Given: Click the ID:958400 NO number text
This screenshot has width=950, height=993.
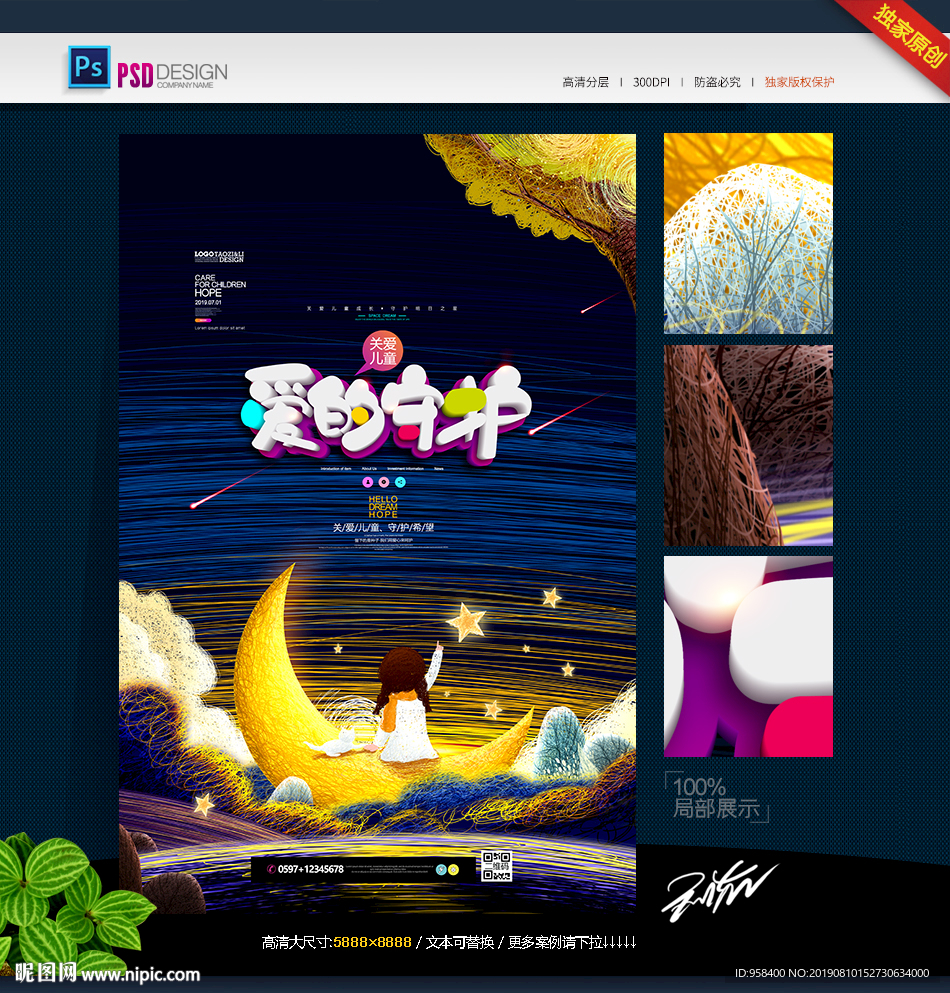Looking at the screenshot, I should pos(832,973).
